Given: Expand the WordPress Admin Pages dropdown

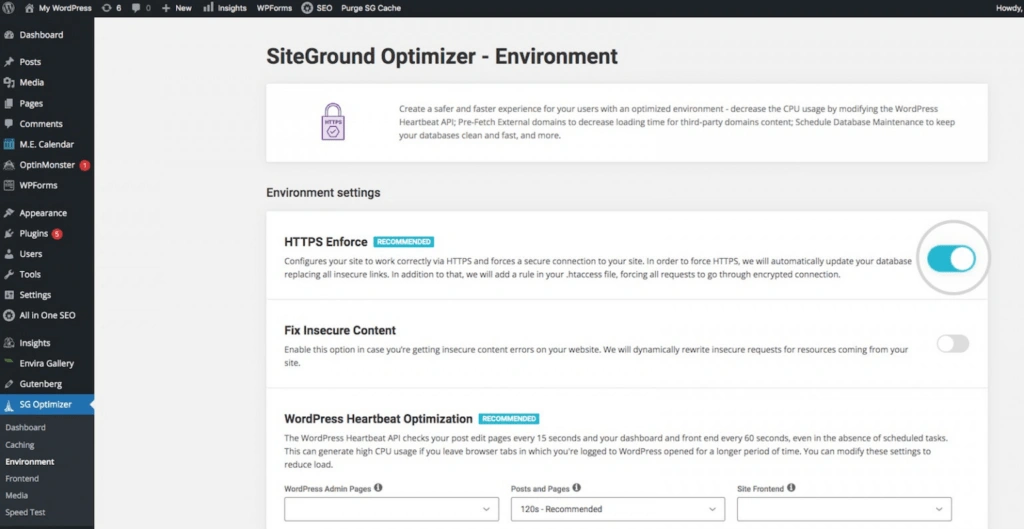Looking at the screenshot, I should click(391, 509).
